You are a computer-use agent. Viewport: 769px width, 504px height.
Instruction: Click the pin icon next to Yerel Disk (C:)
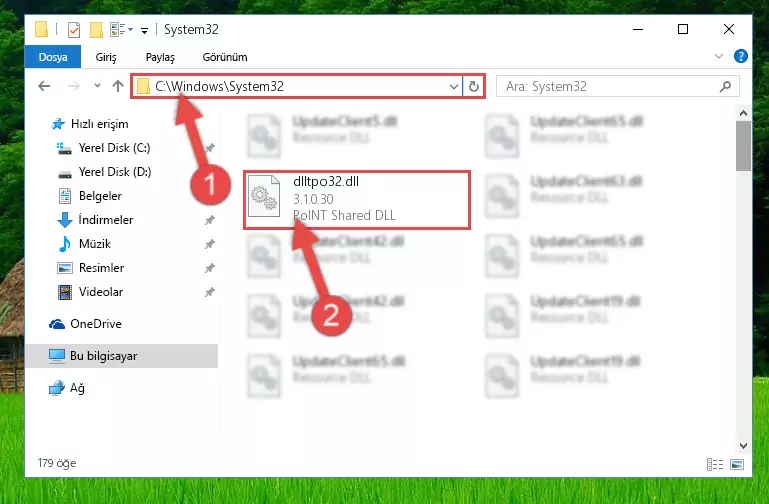(x=209, y=148)
